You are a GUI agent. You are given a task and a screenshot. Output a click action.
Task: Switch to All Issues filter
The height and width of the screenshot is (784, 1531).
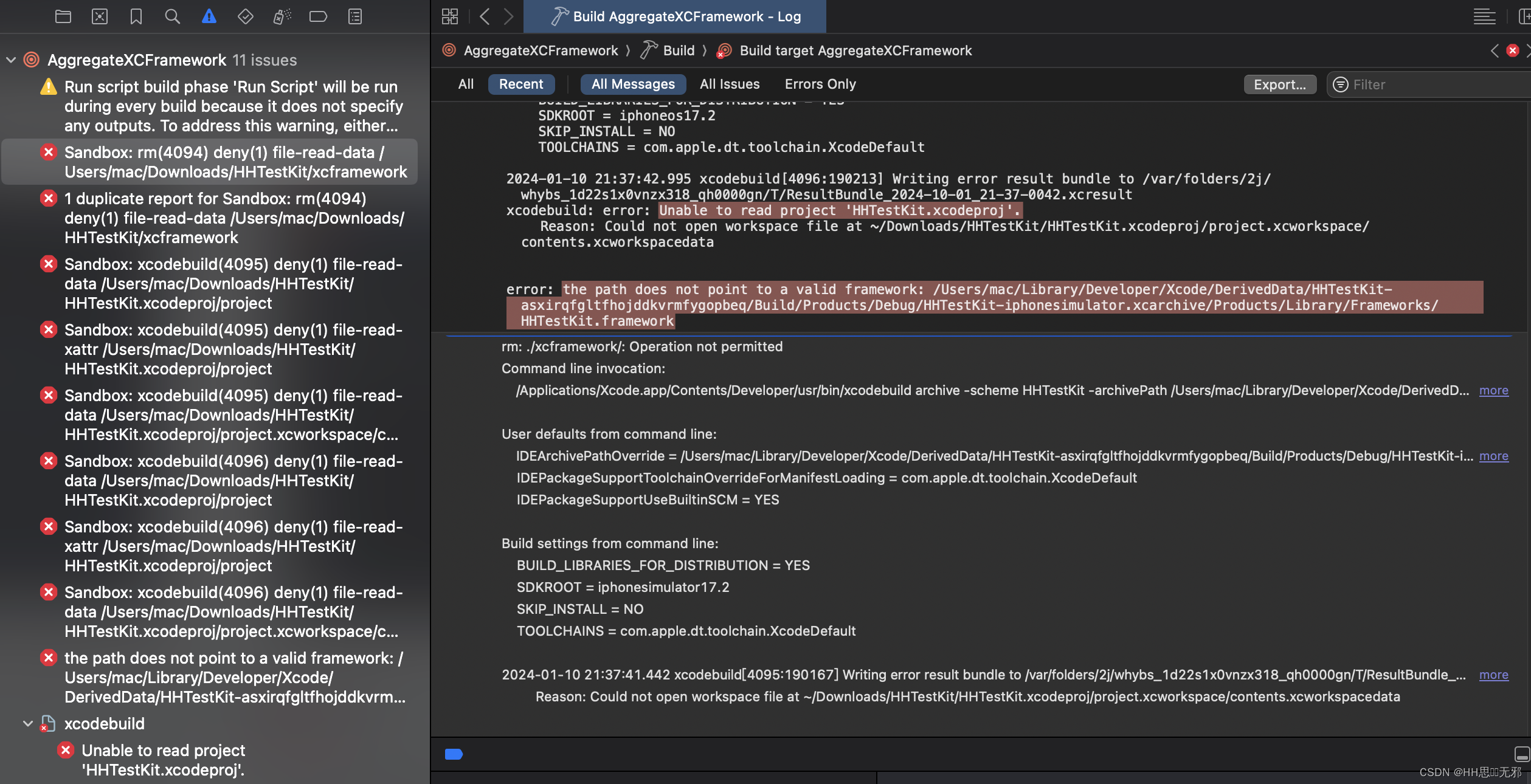pyautogui.click(x=730, y=84)
